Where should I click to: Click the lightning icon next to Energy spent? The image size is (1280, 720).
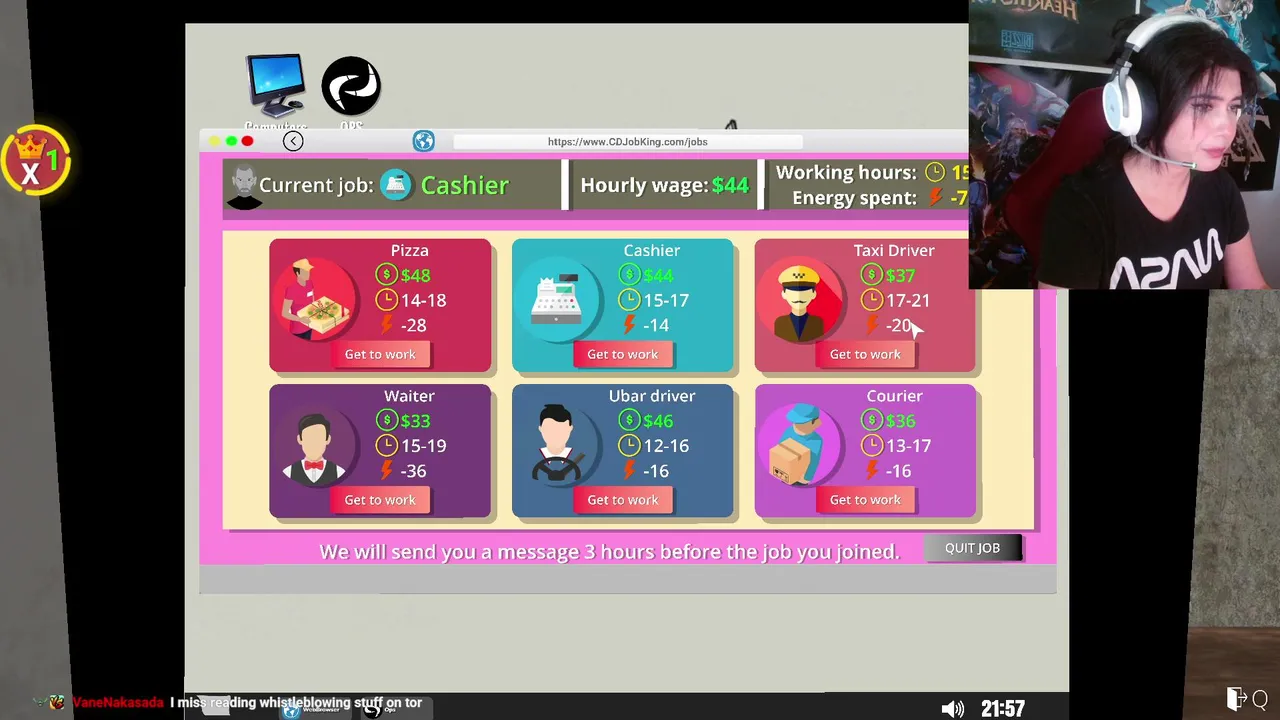(936, 197)
